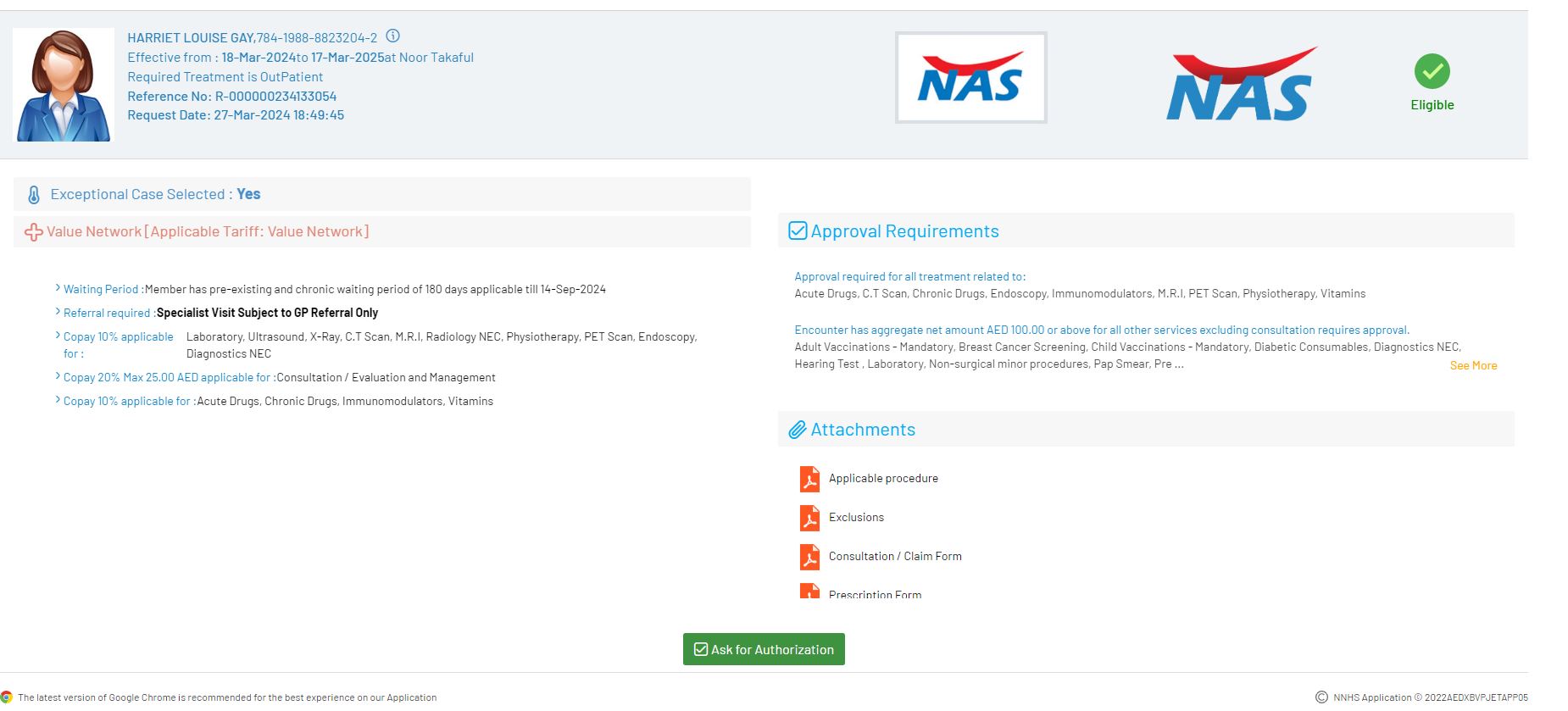Click the NNHS Application copyright text
1568x711 pixels.
click(1430, 697)
